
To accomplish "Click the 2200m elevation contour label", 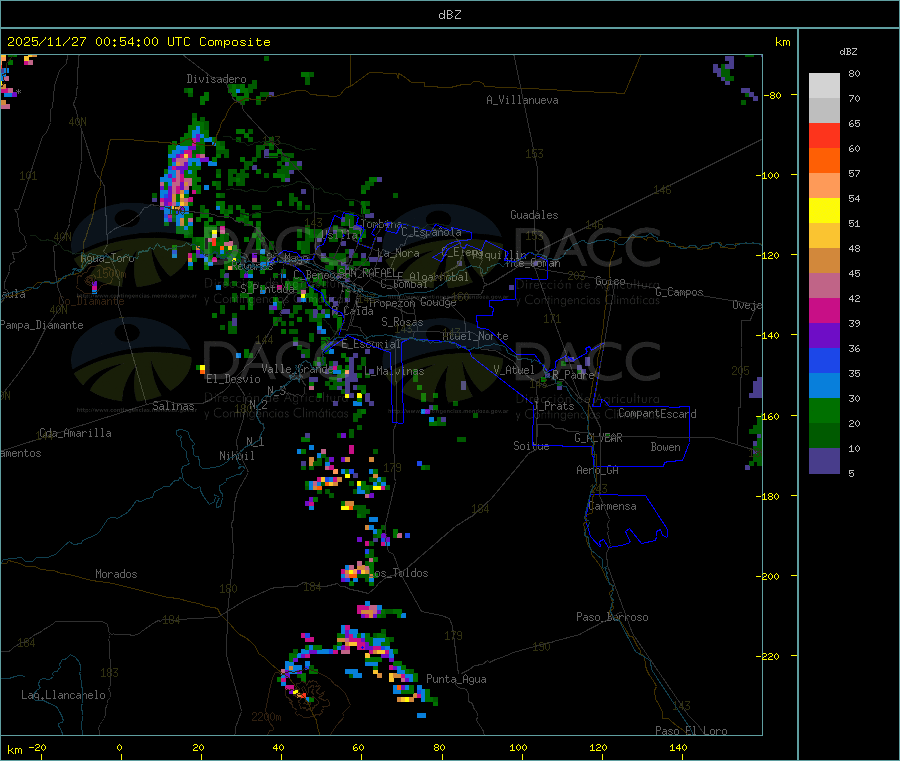I will pos(266,717).
